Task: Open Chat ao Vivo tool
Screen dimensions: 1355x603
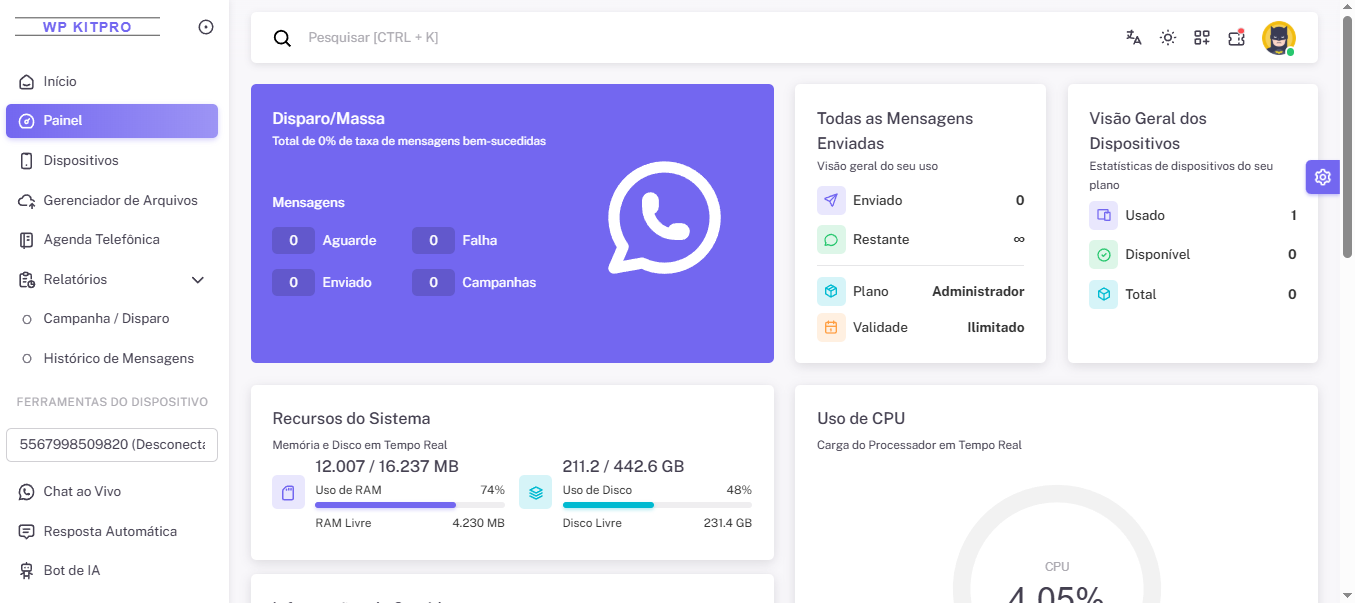Action: click(82, 492)
